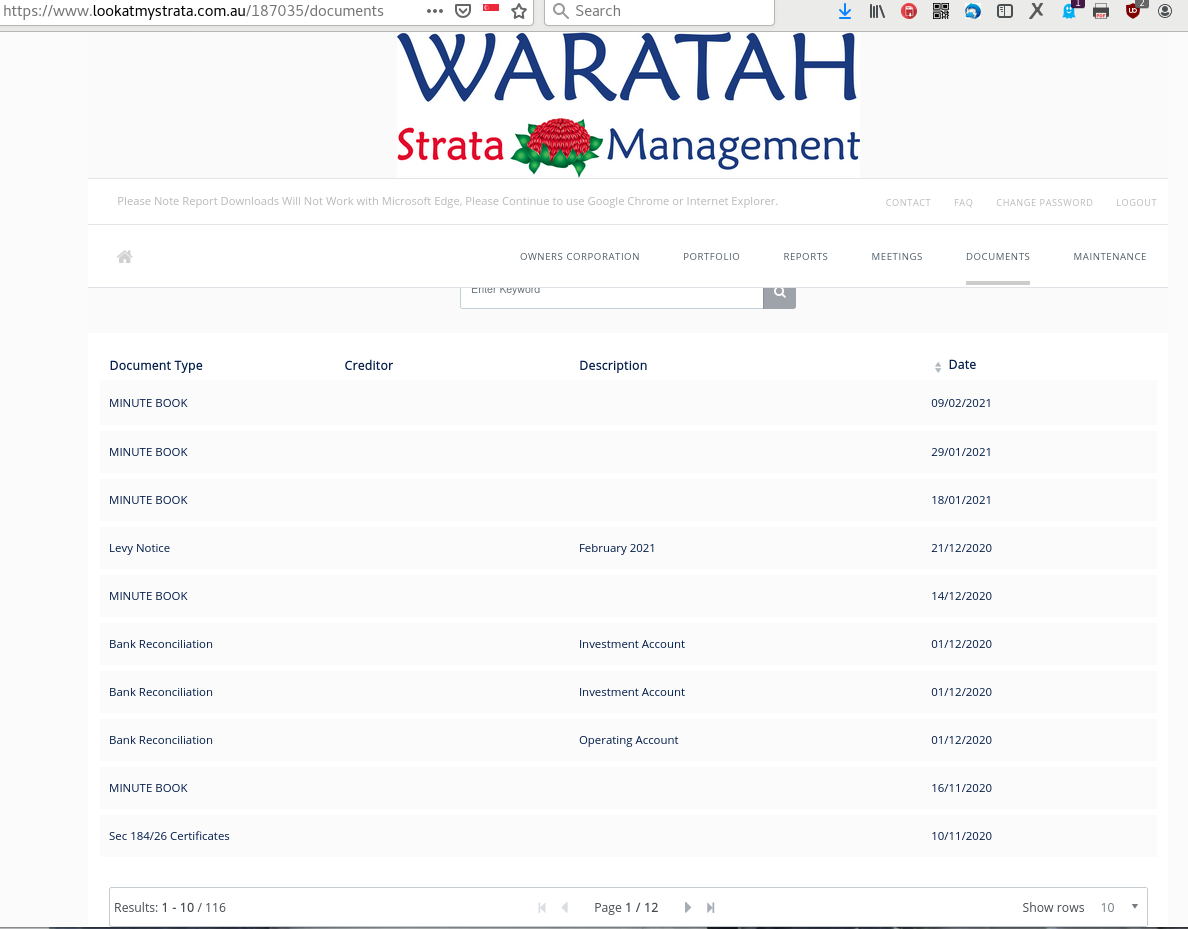Screen dimensions: 1188x929
Task: Click the blue globe extension icon
Action: pyautogui.click(x=973, y=11)
